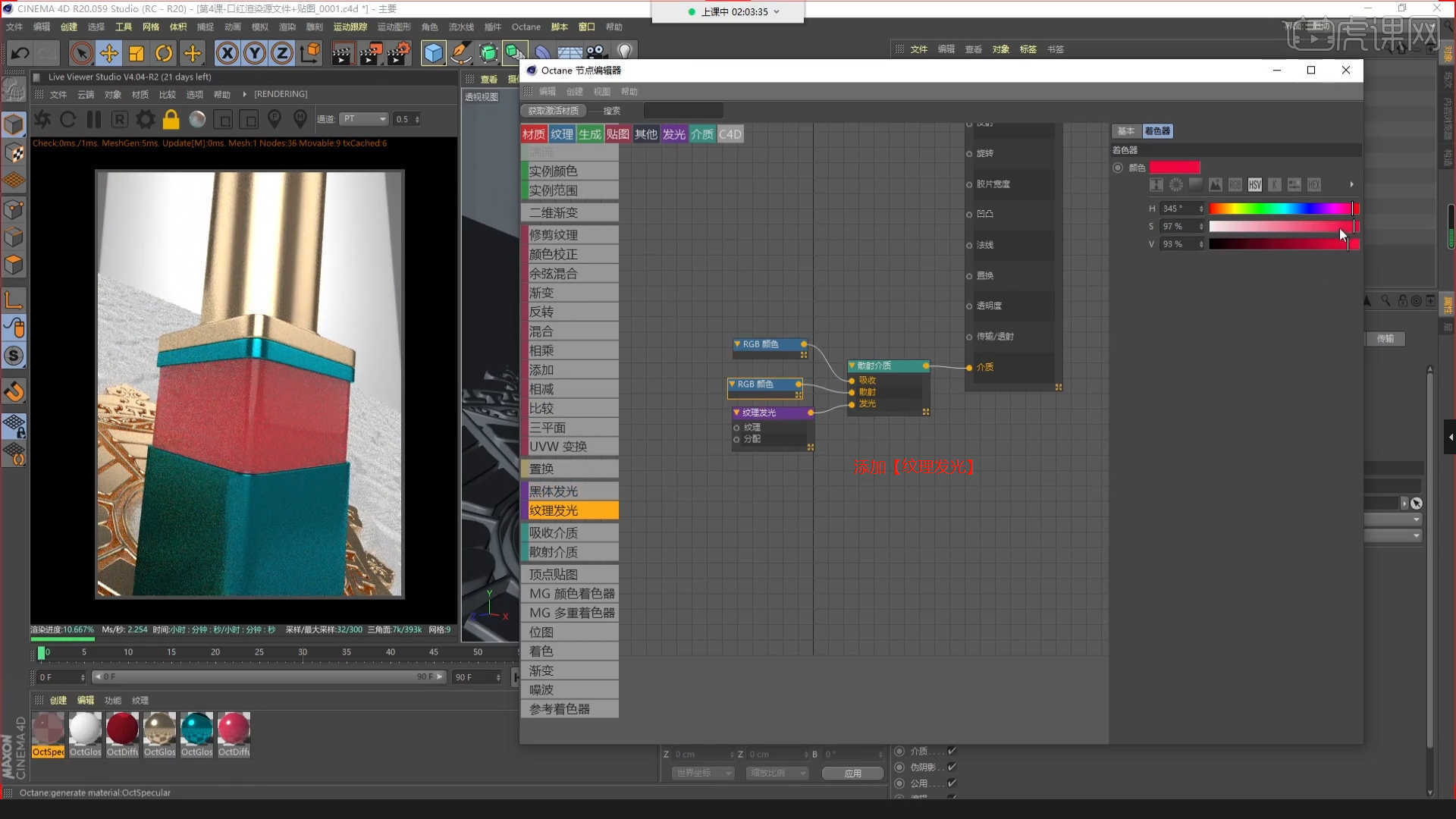Collapse the upper RGB 颜色 node triangle
The image size is (1456, 819).
pyautogui.click(x=737, y=344)
